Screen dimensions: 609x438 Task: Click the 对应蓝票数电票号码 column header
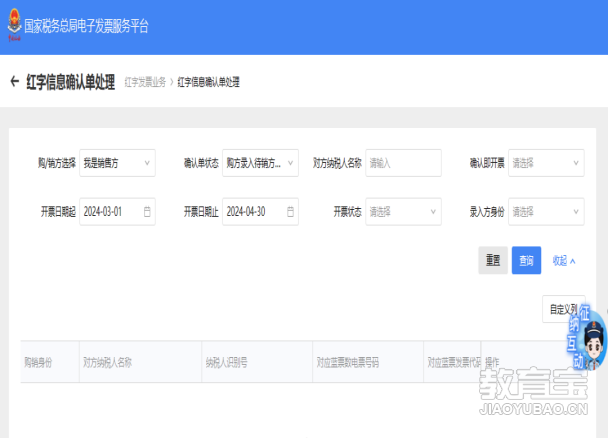(x=368, y=362)
